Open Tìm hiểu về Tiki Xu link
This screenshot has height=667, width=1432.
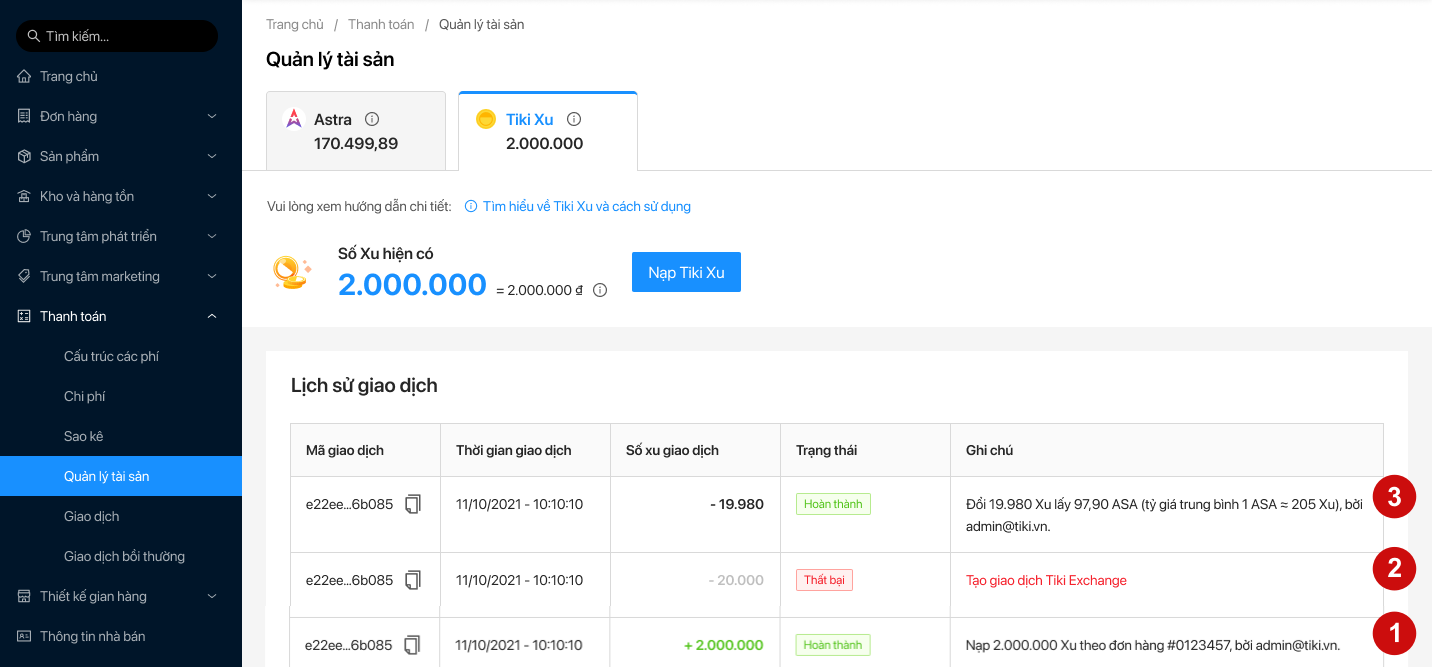click(587, 206)
